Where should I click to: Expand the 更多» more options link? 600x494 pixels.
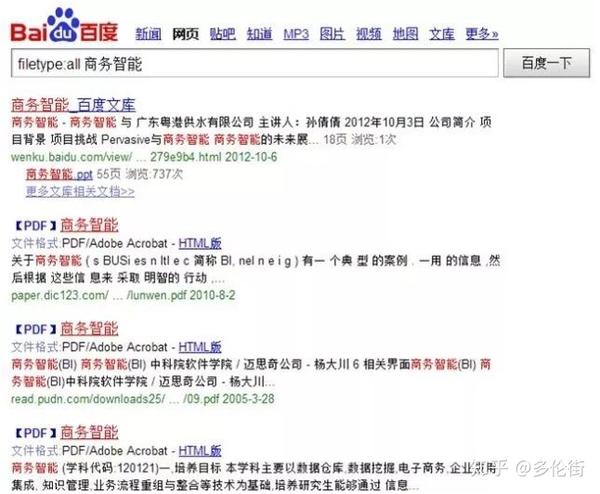tap(482, 34)
